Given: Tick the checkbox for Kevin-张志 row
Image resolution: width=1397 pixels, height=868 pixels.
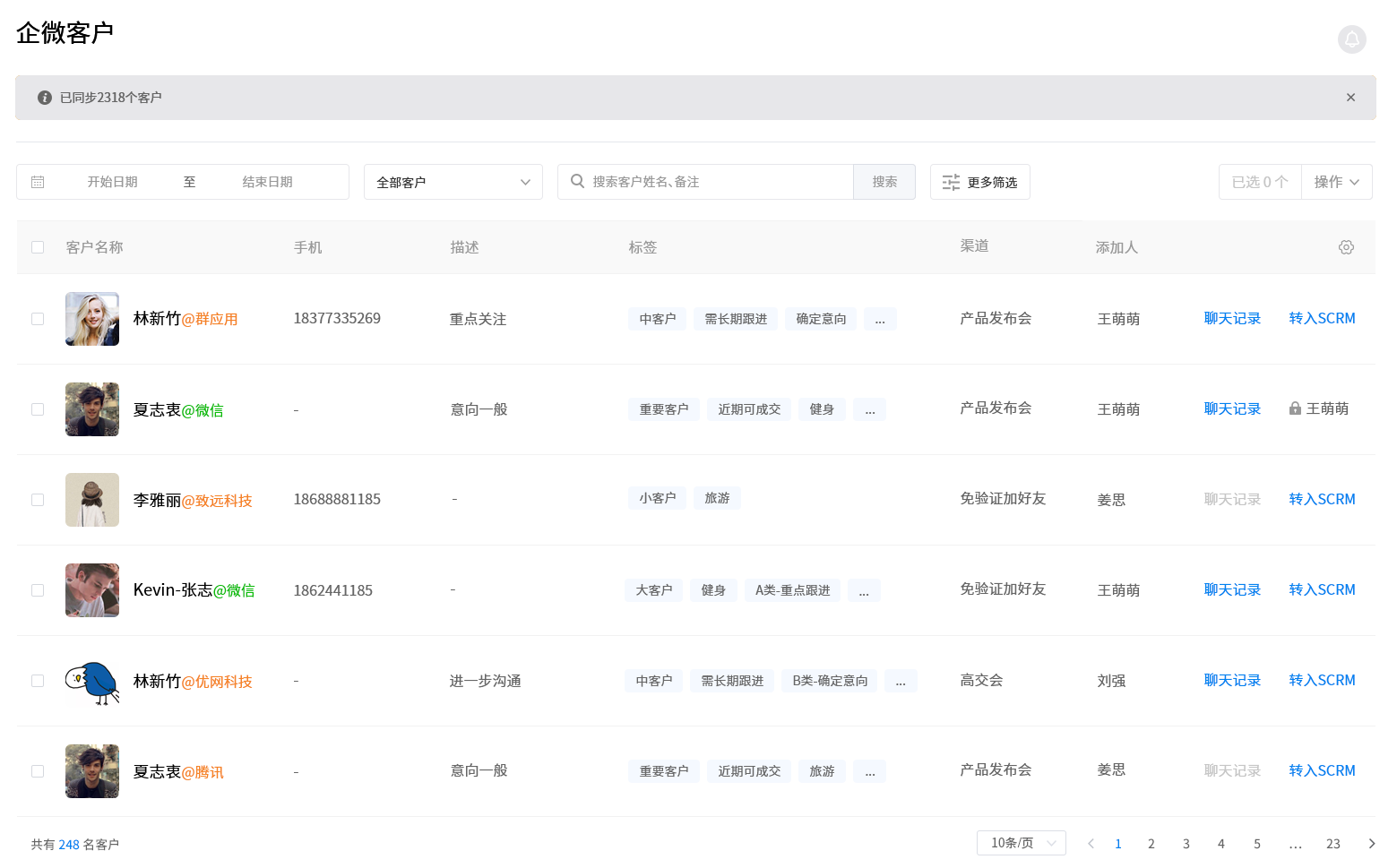Looking at the screenshot, I should (x=38, y=590).
